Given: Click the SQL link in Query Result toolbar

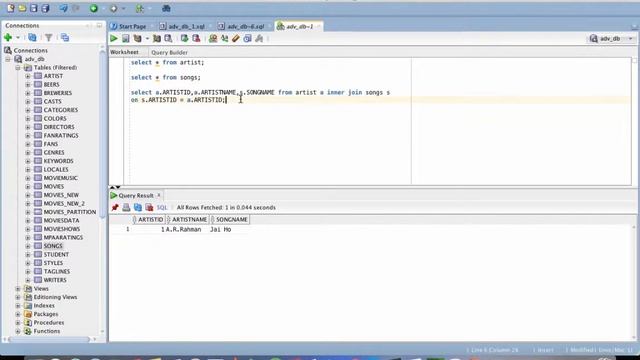Looking at the screenshot, I should coord(162,207).
